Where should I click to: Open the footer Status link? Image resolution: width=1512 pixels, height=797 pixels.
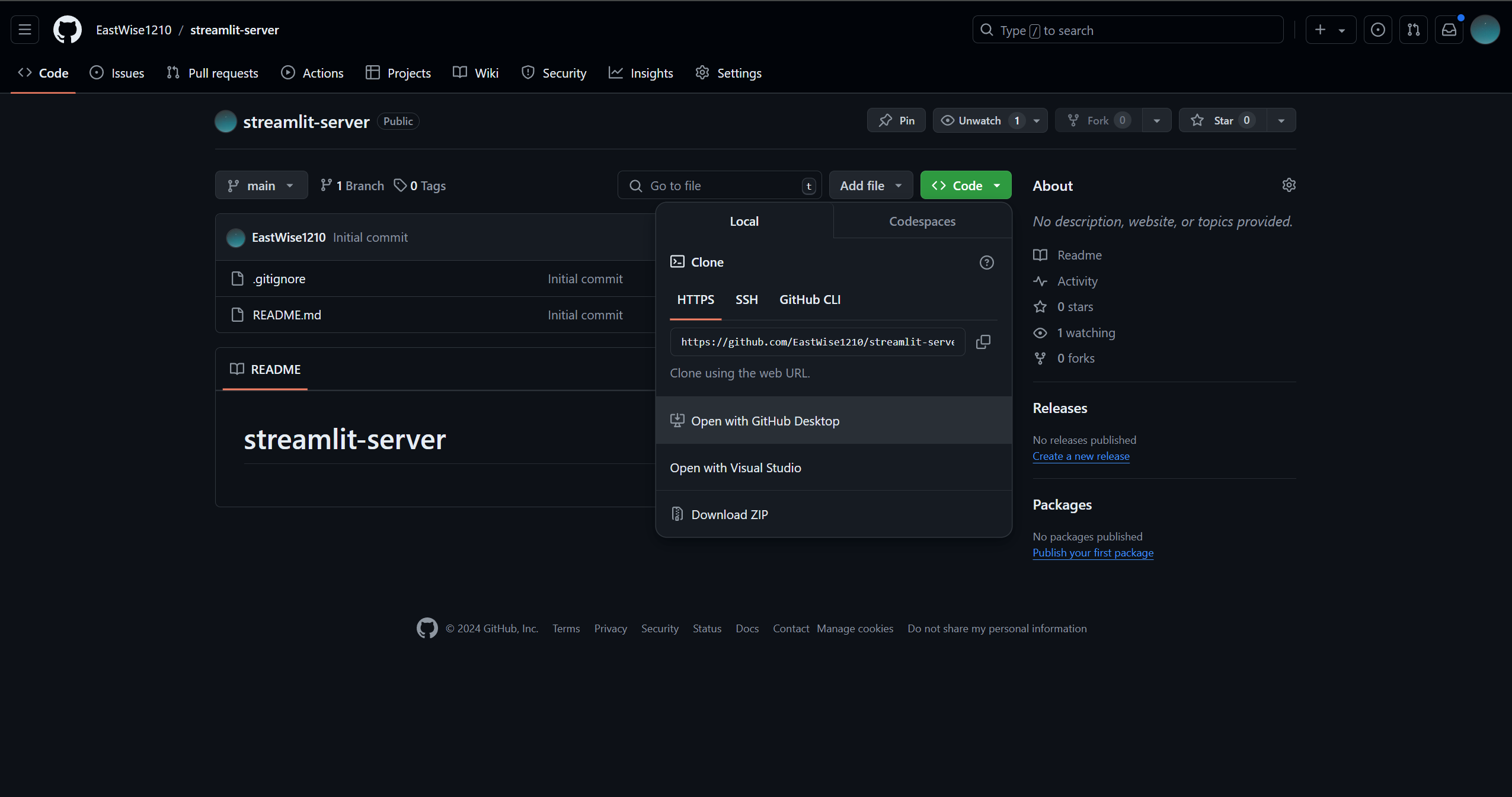tap(707, 628)
